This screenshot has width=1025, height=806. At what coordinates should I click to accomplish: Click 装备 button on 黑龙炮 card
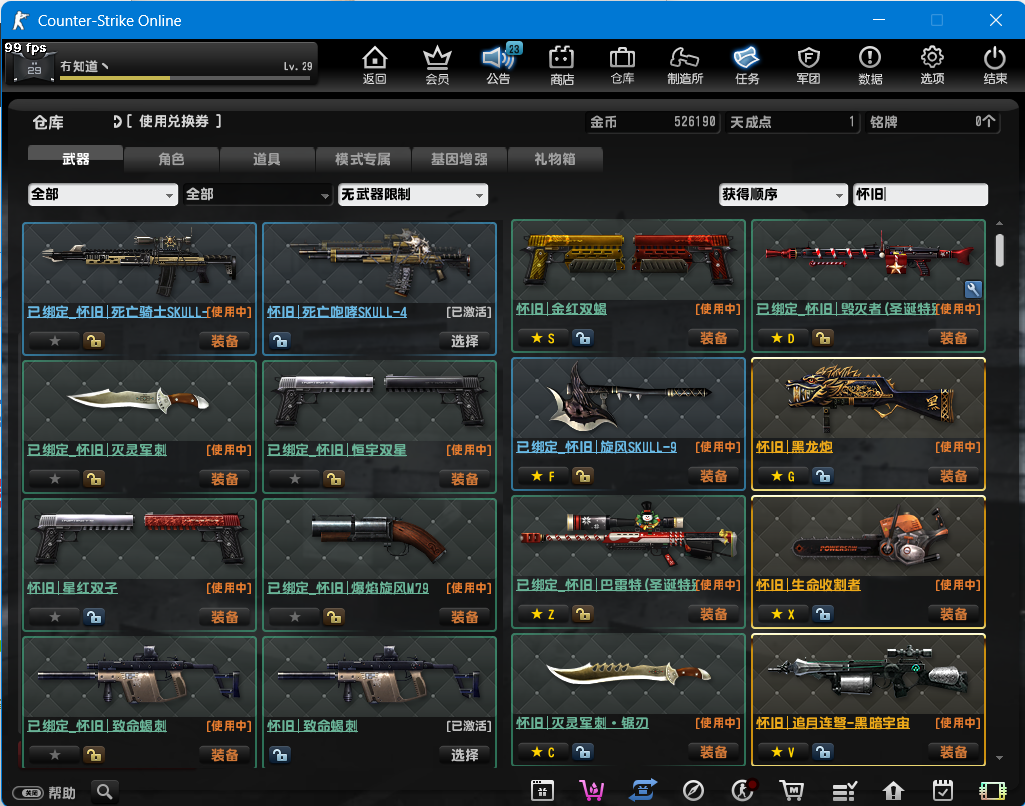(x=953, y=476)
